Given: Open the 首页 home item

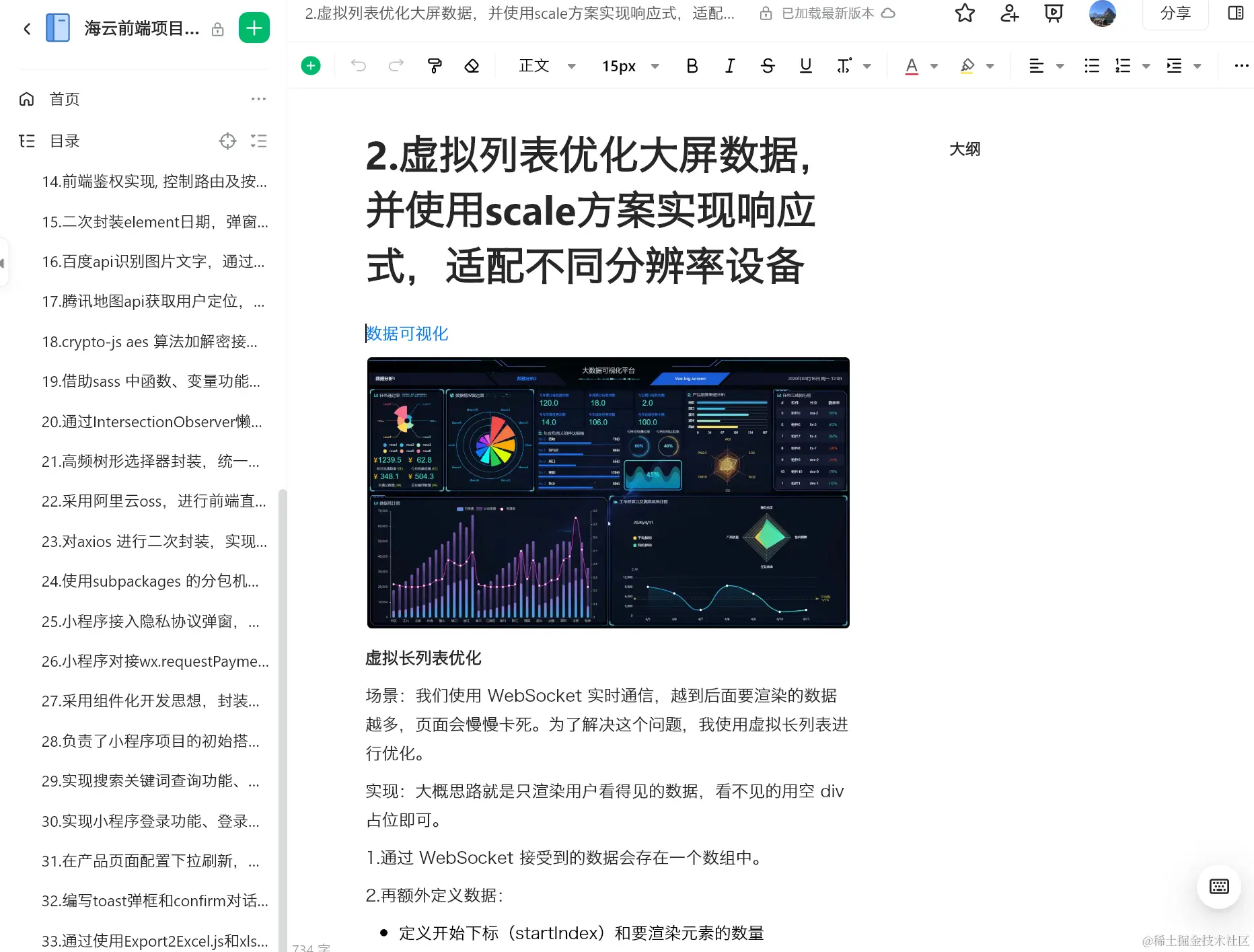Looking at the screenshot, I should tap(64, 100).
